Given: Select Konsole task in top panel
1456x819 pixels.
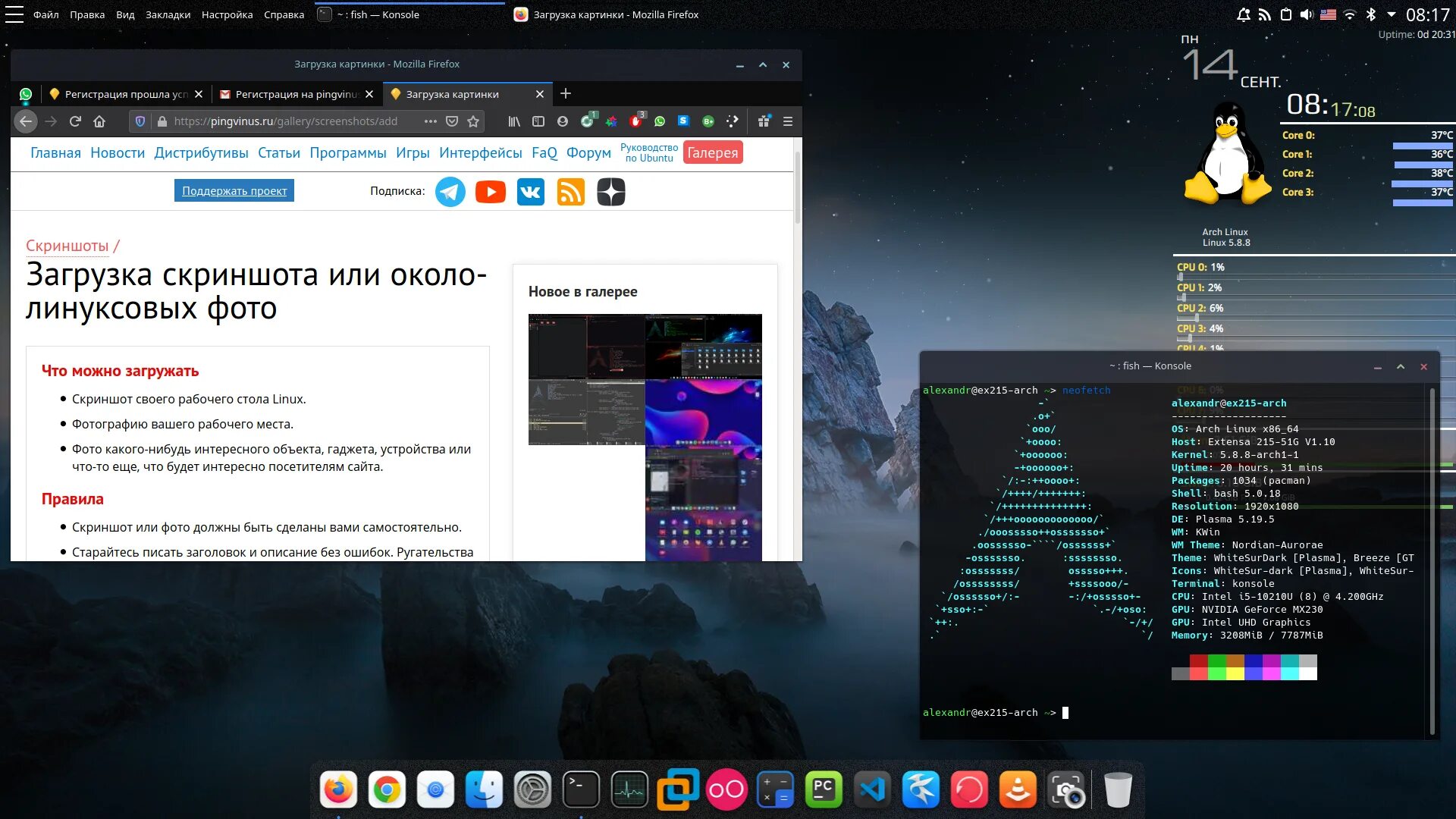Looking at the screenshot, I should 409,14.
